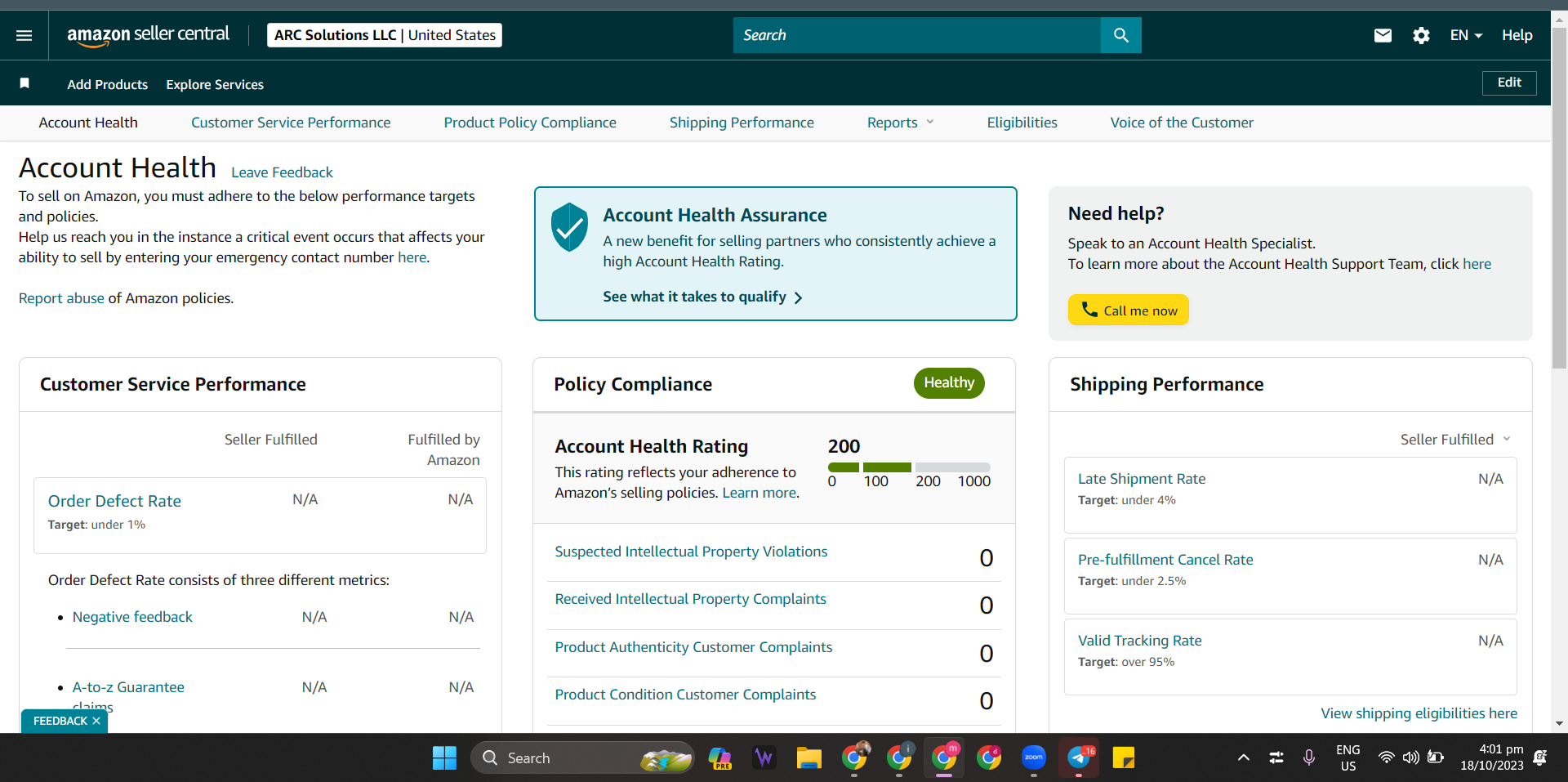This screenshot has height=782, width=1568.
Task: Click the green Healthy status badge
Action: click(x=949, y=382)
